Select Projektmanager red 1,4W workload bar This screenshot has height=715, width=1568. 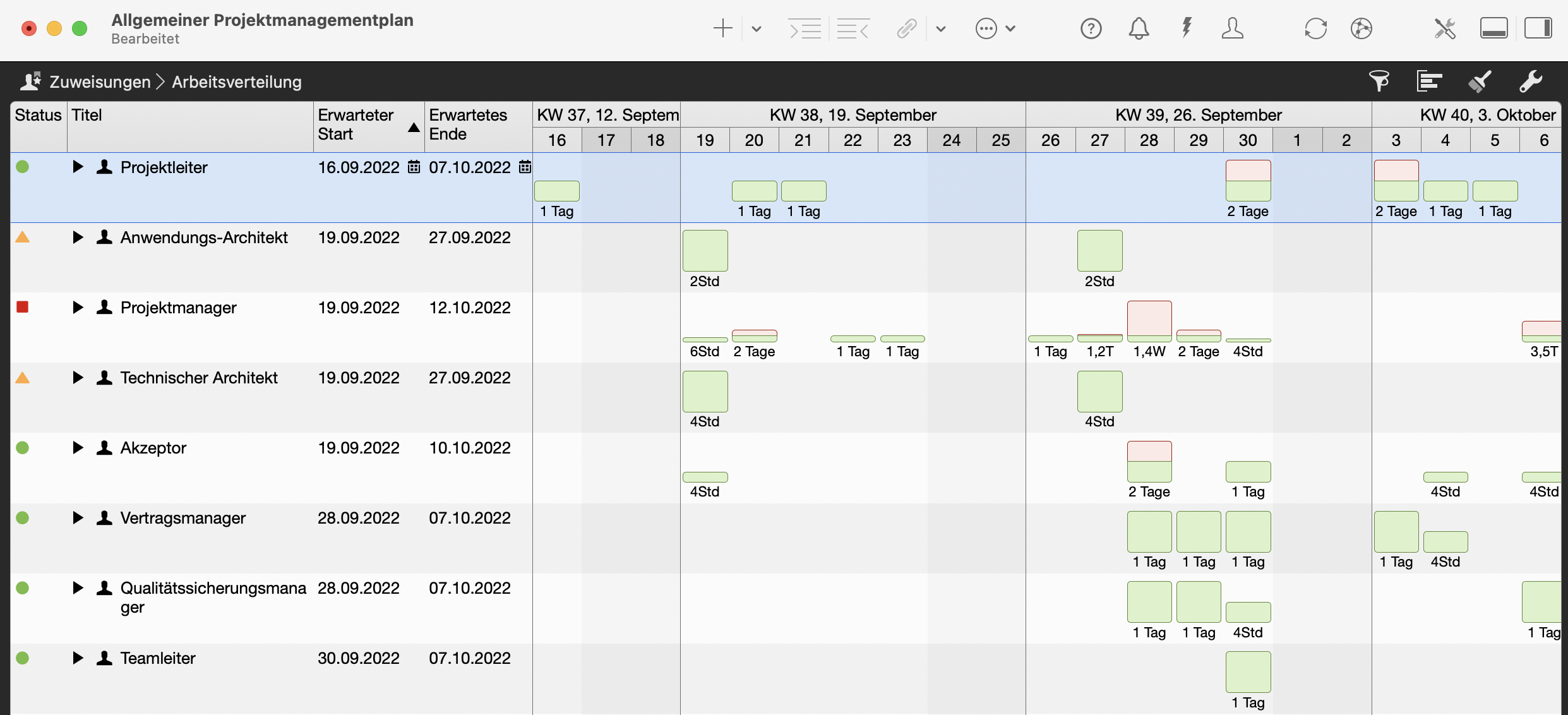click(1149, 320)
